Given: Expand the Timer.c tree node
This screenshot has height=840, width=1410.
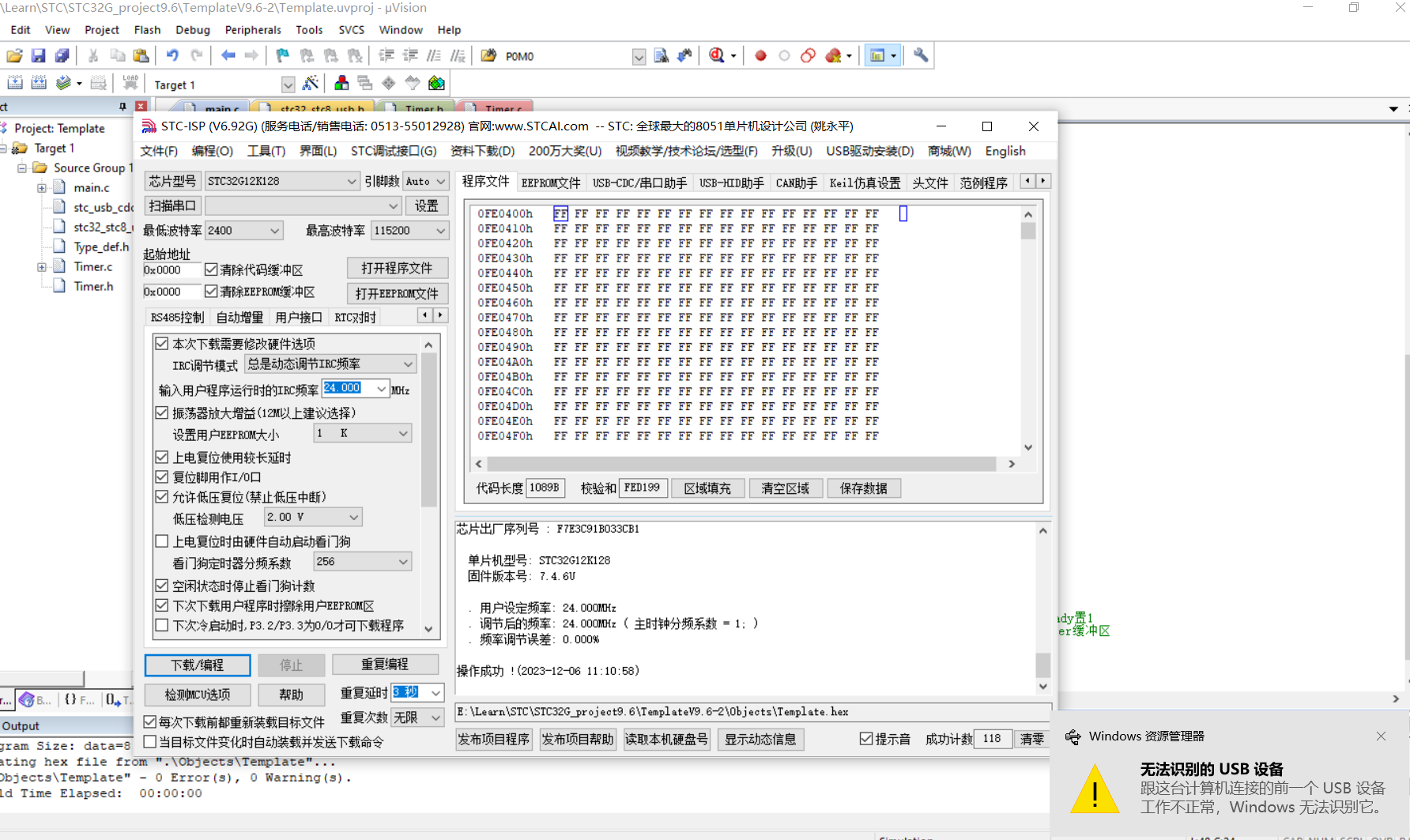Looking at the screenshot, I should [x=42, y=267].
